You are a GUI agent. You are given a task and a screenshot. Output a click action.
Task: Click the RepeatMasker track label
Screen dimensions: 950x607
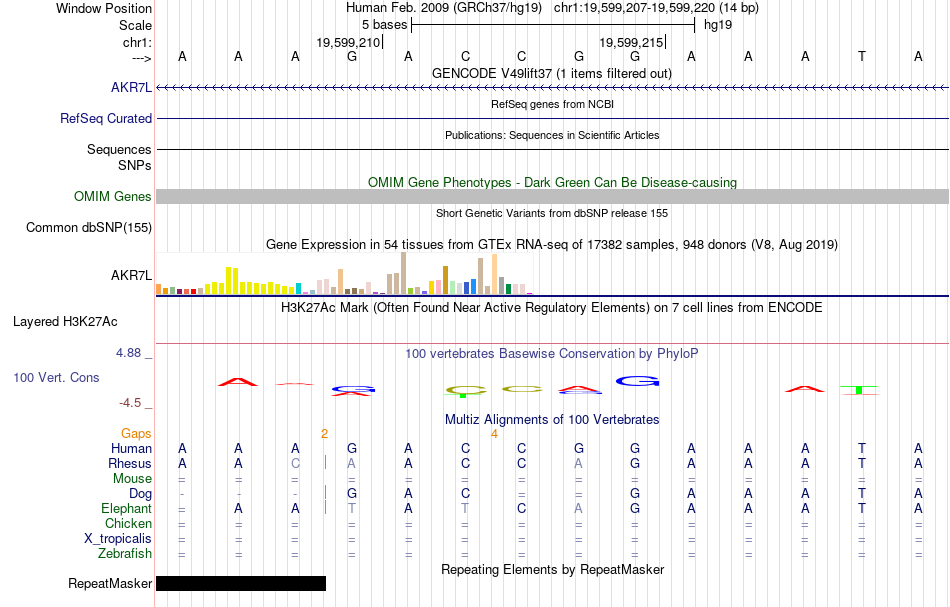[110, 583]
